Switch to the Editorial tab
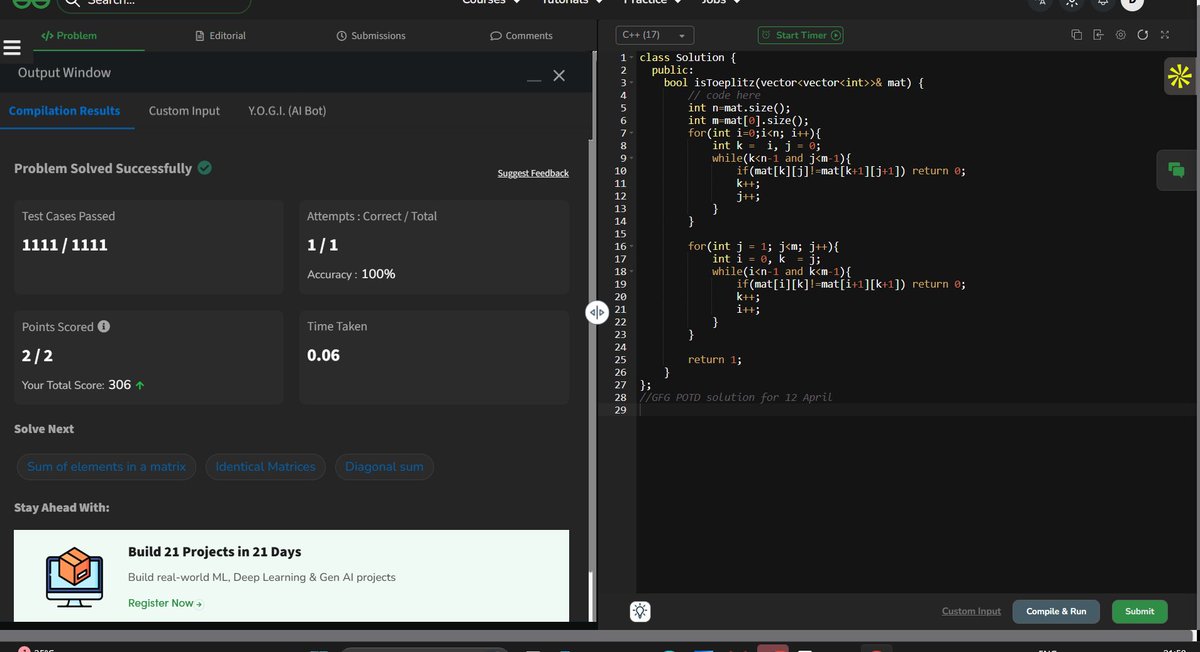Image resolution: width=1200 pixels, height=652 pixels. click(x=220, y=35)
